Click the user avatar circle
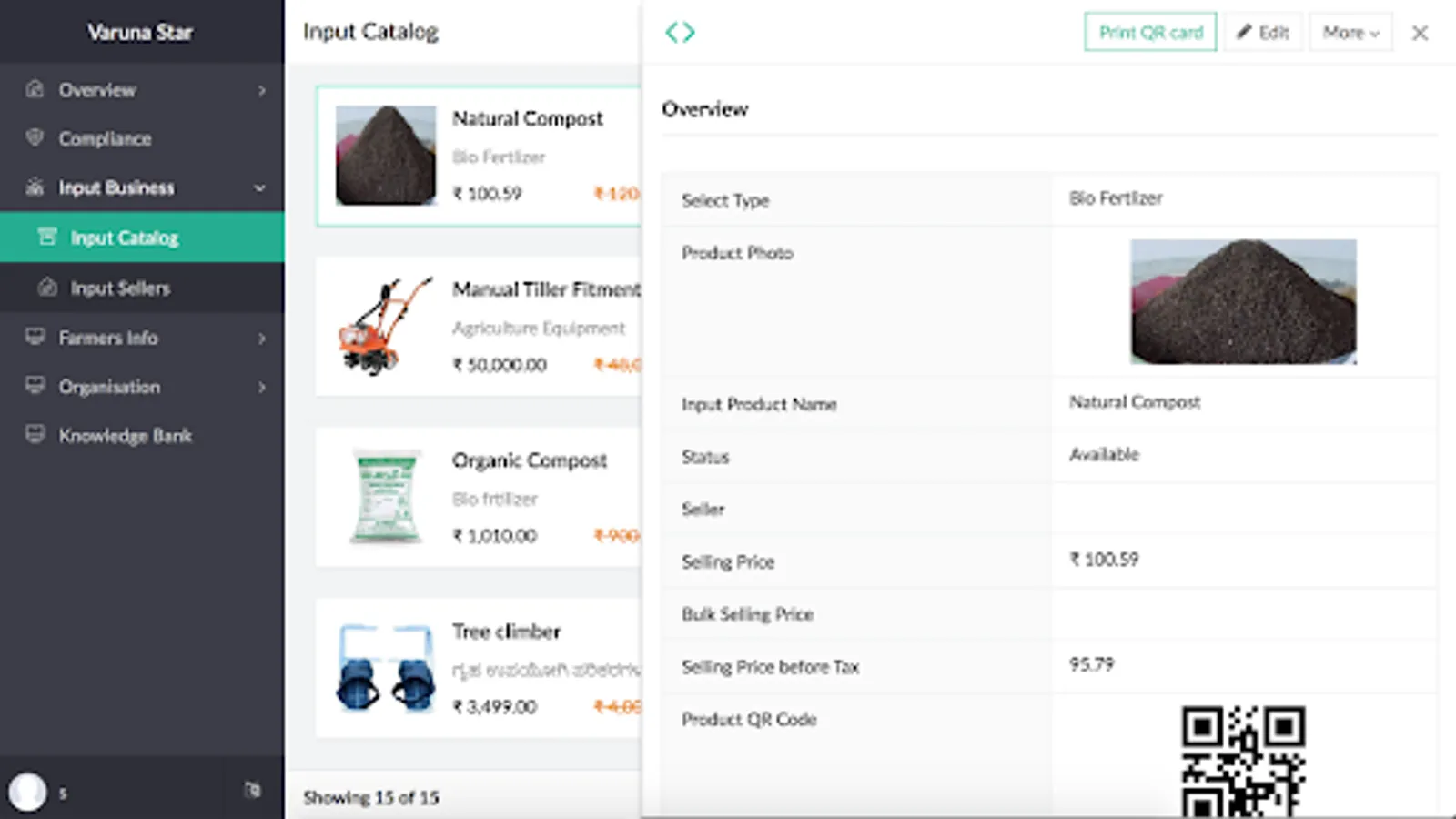The image size is (1456, 819). pos(27,792)
